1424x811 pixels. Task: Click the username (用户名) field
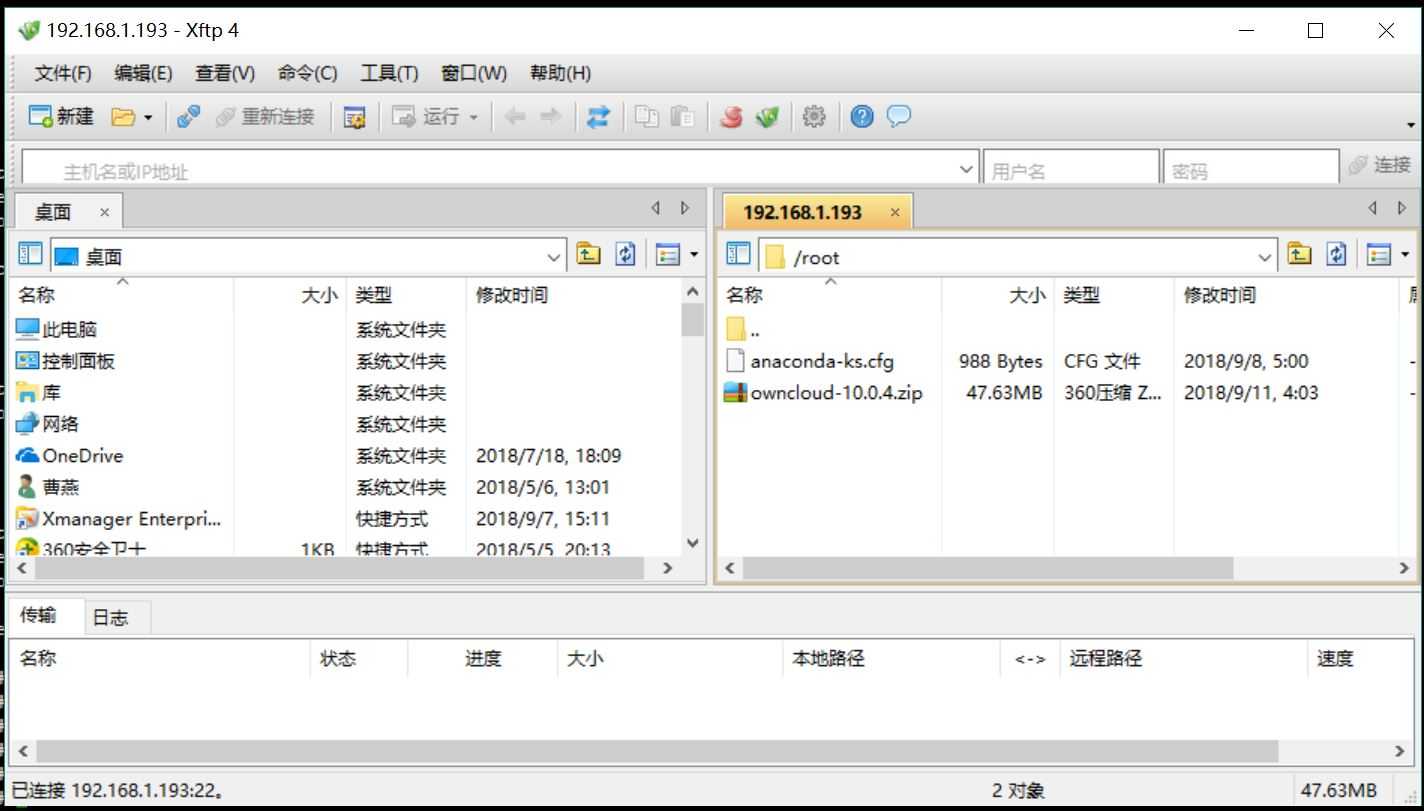[x=1070, y=169]
